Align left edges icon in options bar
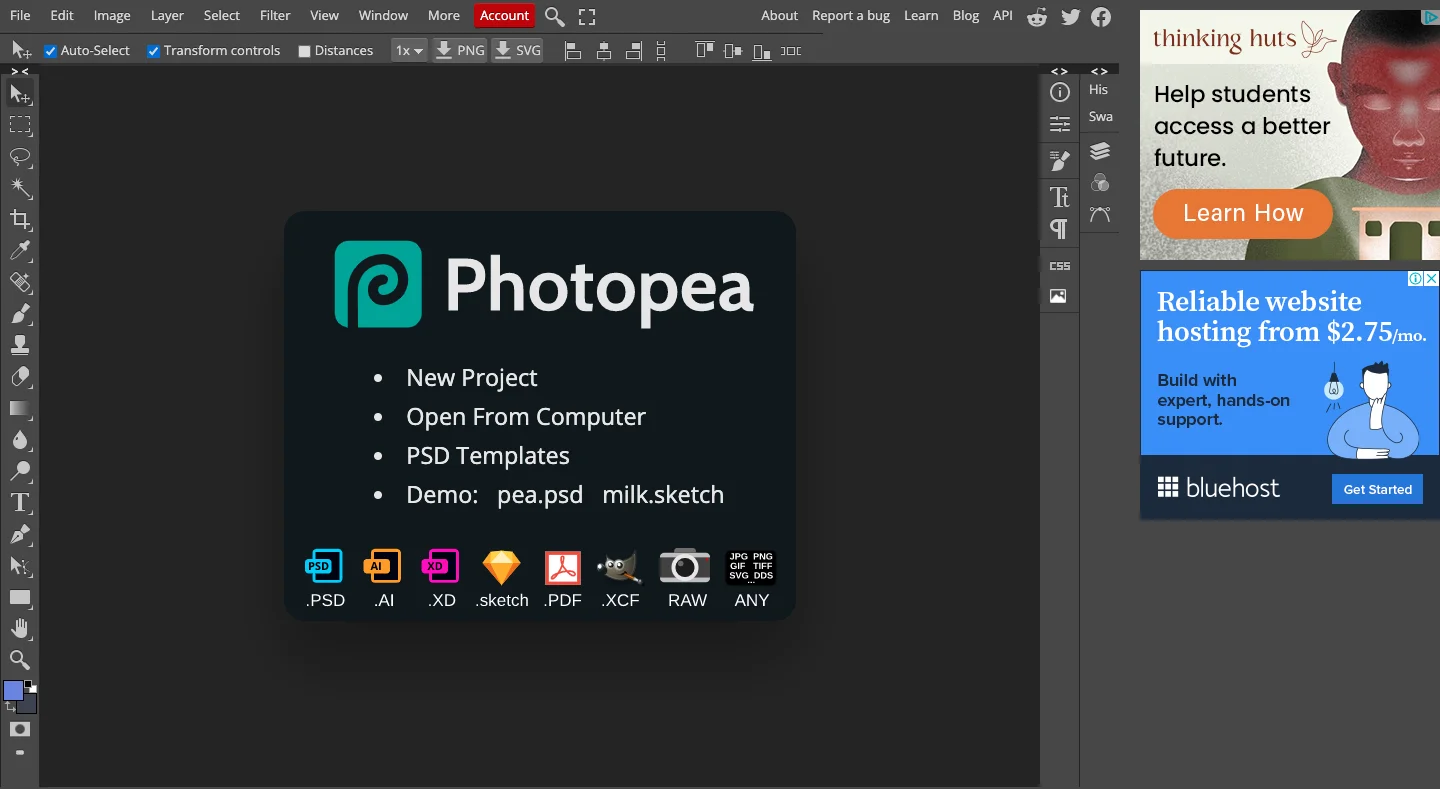This screenshot has width=1440, height=789. (x=573, y=50)
